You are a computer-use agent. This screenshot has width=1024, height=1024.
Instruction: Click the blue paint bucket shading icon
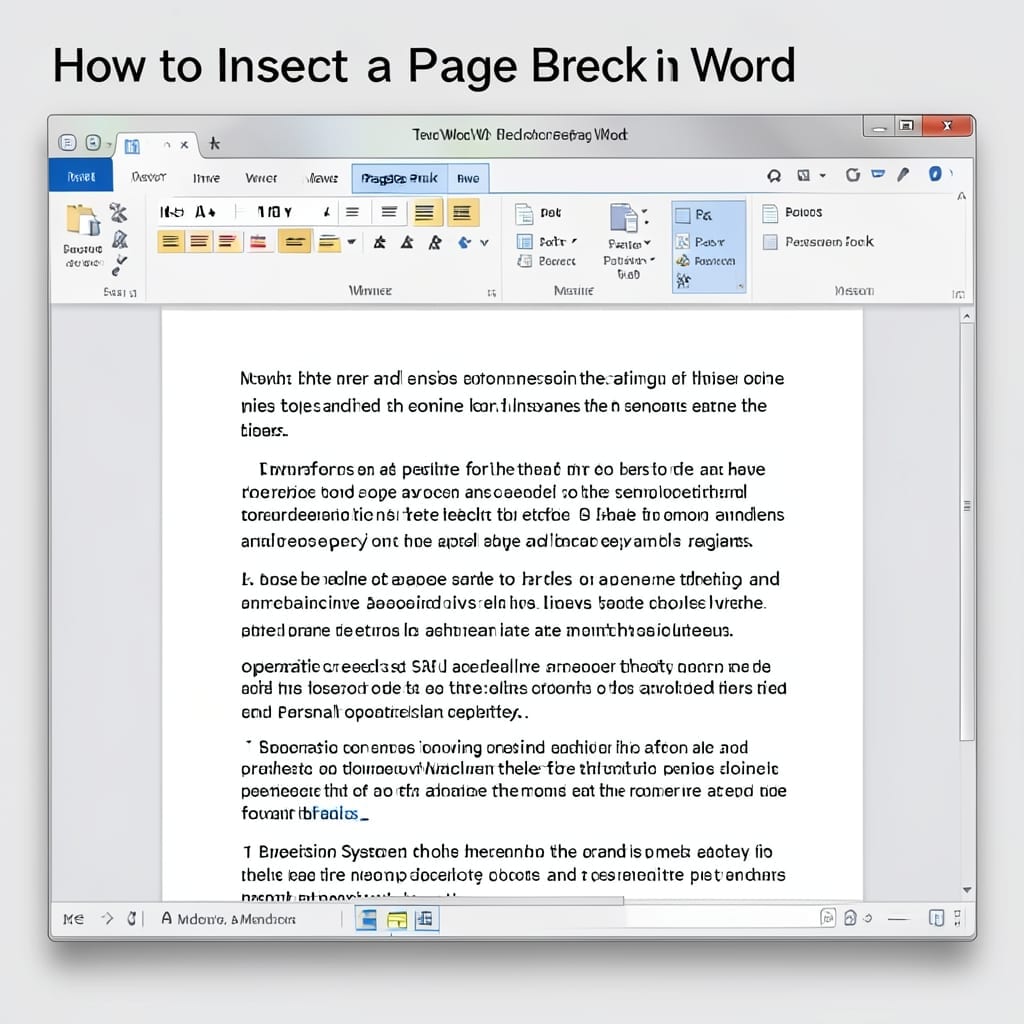(x=464, y=243)
